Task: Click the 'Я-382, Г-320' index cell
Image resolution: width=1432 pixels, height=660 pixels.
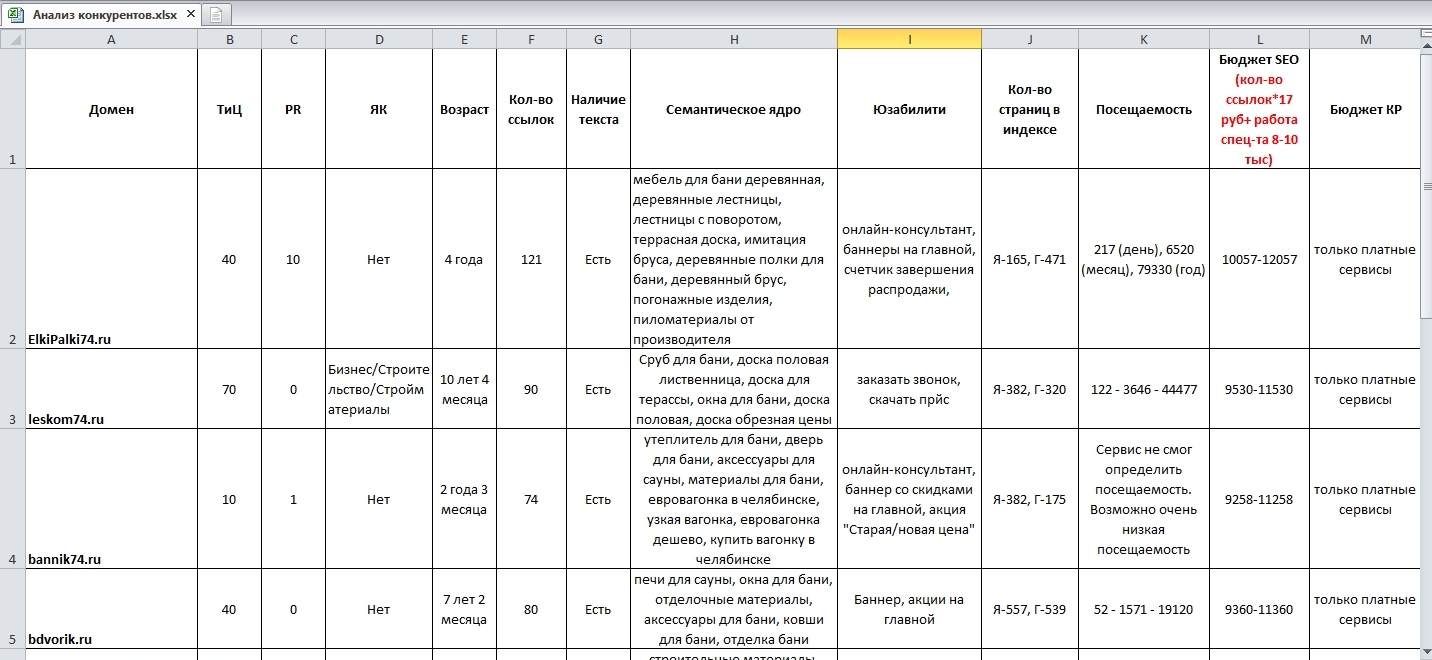Action: click(x=1030, y=389)
